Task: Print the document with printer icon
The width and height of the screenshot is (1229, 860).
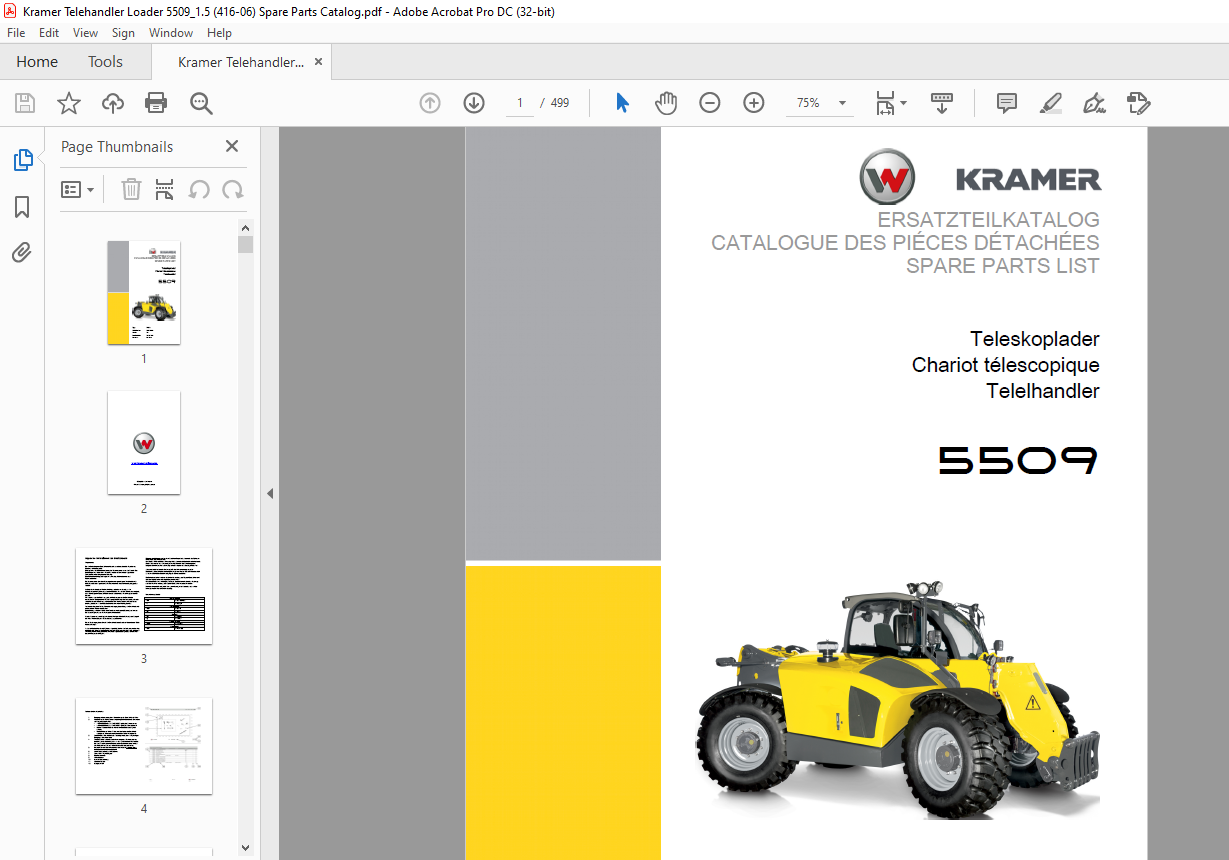Action: click(156, 103)
